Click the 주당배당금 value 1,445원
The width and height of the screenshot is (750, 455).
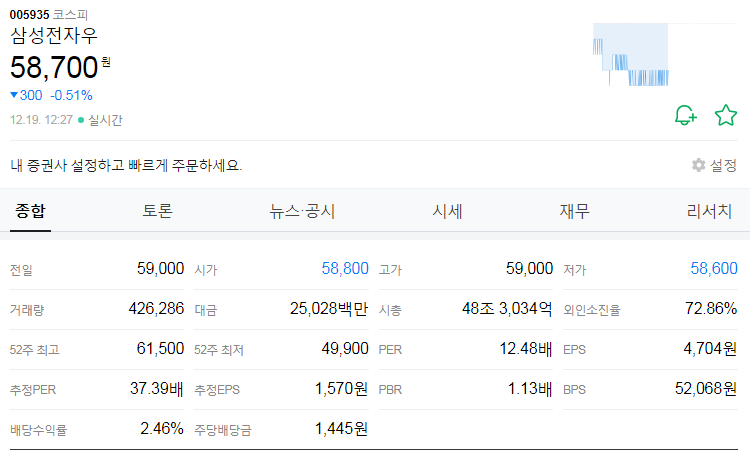342,428
